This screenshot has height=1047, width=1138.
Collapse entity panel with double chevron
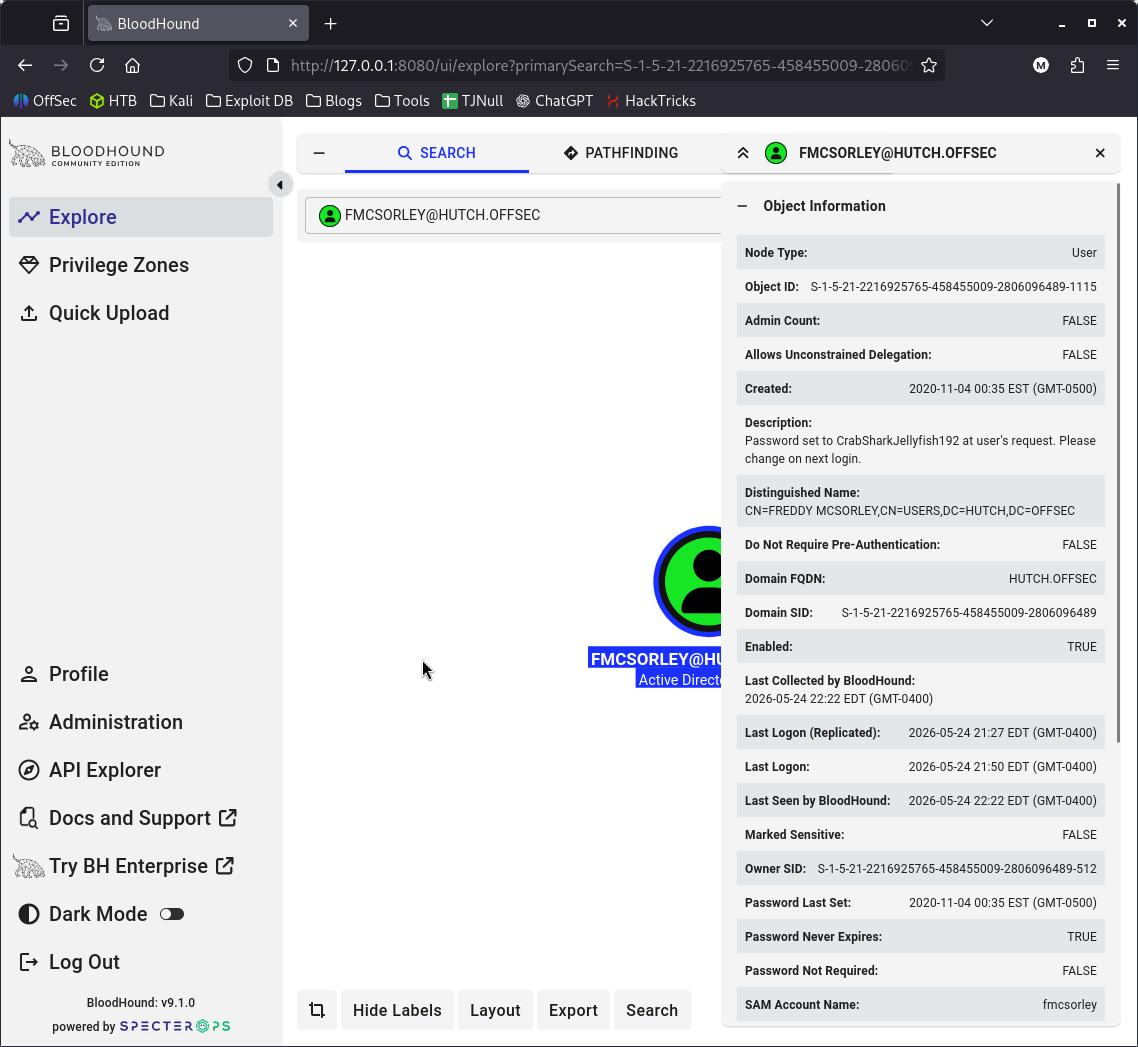[x=743, y=153]
